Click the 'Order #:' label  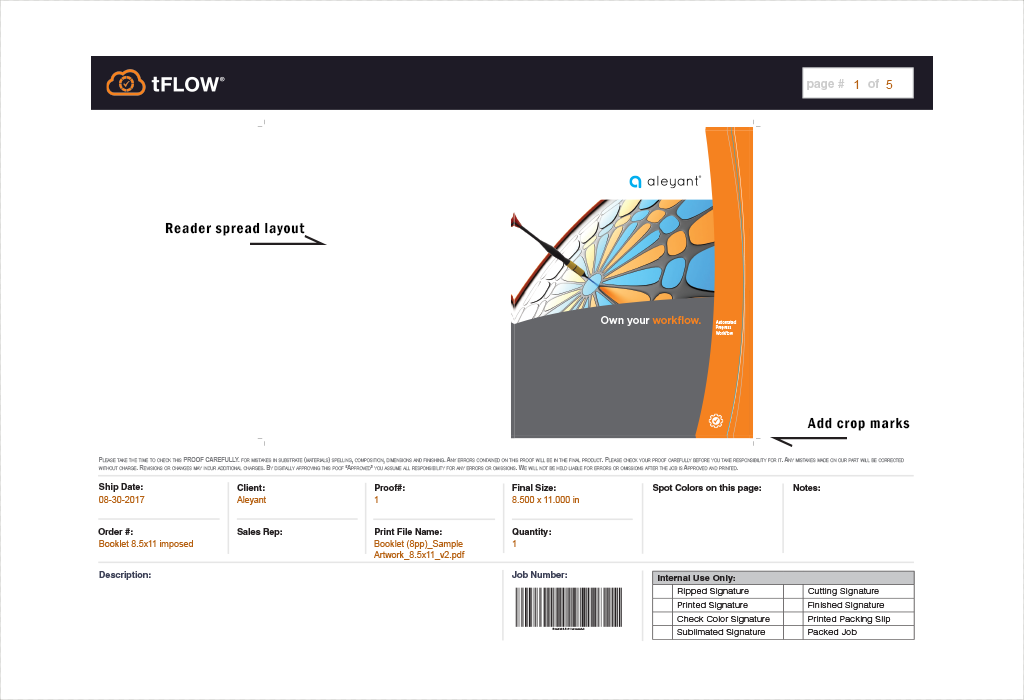point(116,532)
